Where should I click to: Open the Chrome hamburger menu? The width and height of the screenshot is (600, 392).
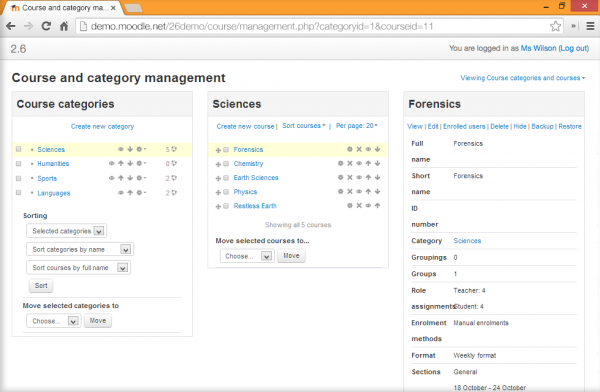pyautogui.click(x=590, y=26)
